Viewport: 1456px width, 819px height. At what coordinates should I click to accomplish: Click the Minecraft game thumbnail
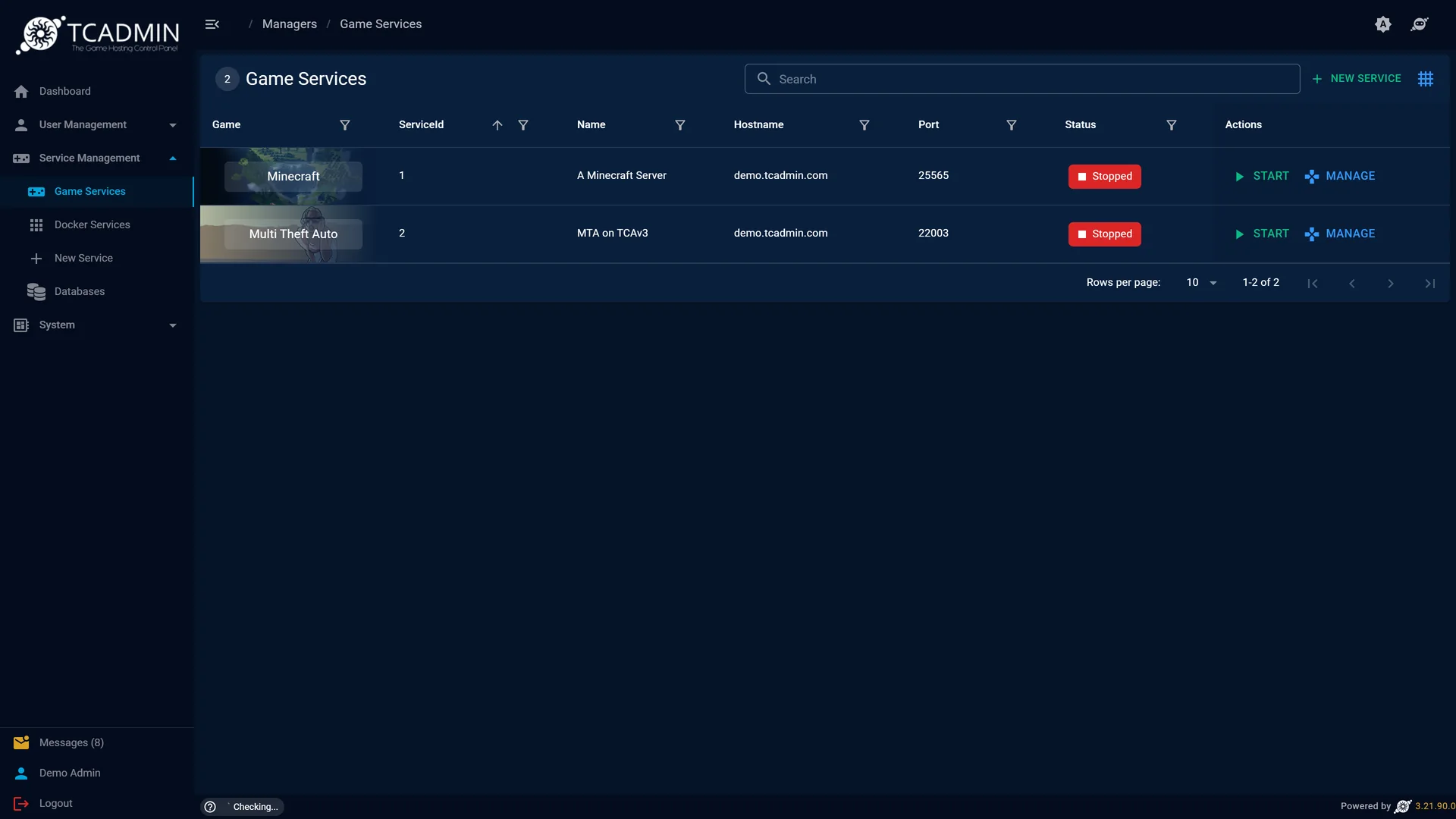click(293, 176)
